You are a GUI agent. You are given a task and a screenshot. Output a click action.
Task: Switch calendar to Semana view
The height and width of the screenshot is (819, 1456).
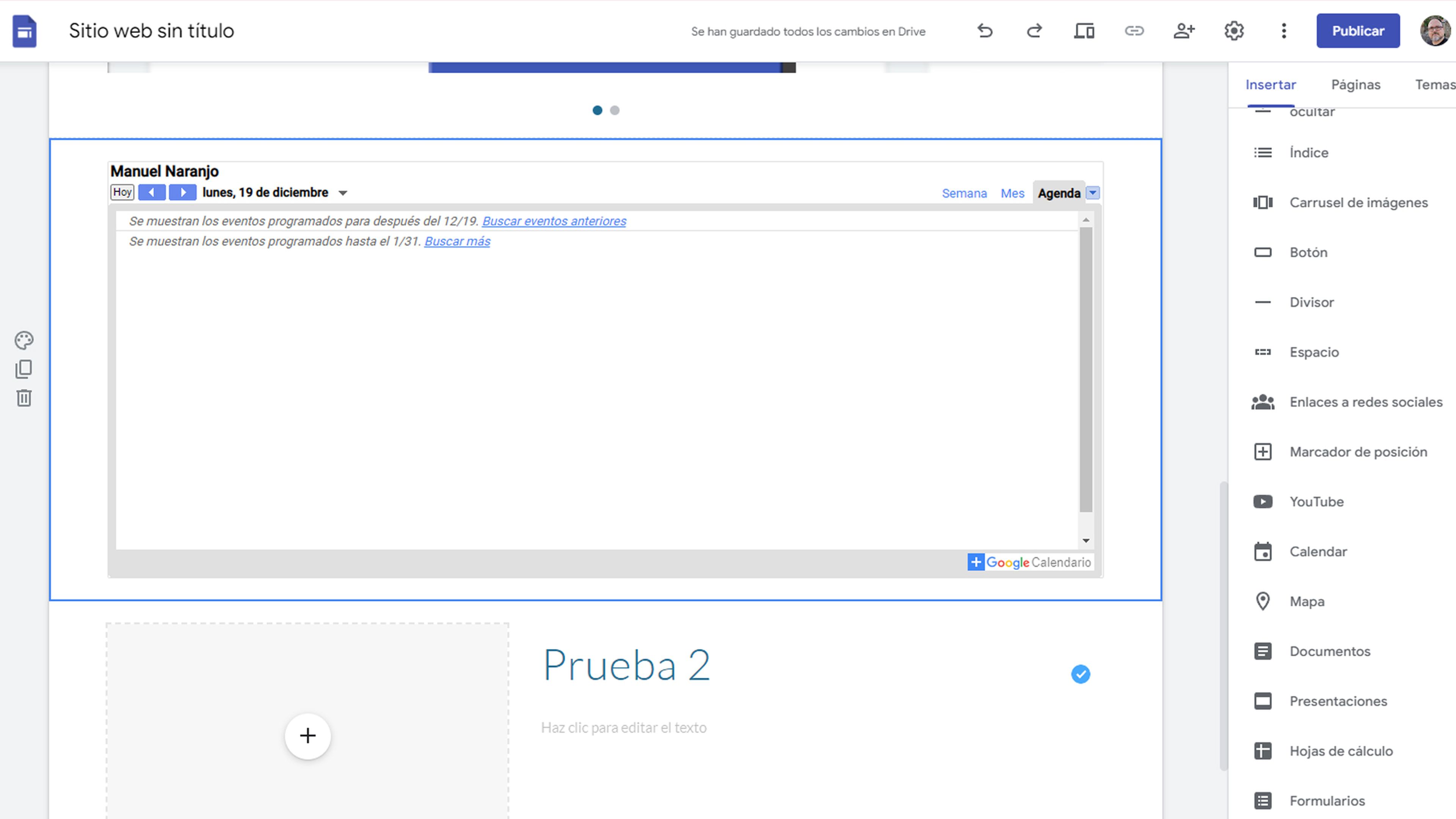pyautogui.click(x=964, y=193)
